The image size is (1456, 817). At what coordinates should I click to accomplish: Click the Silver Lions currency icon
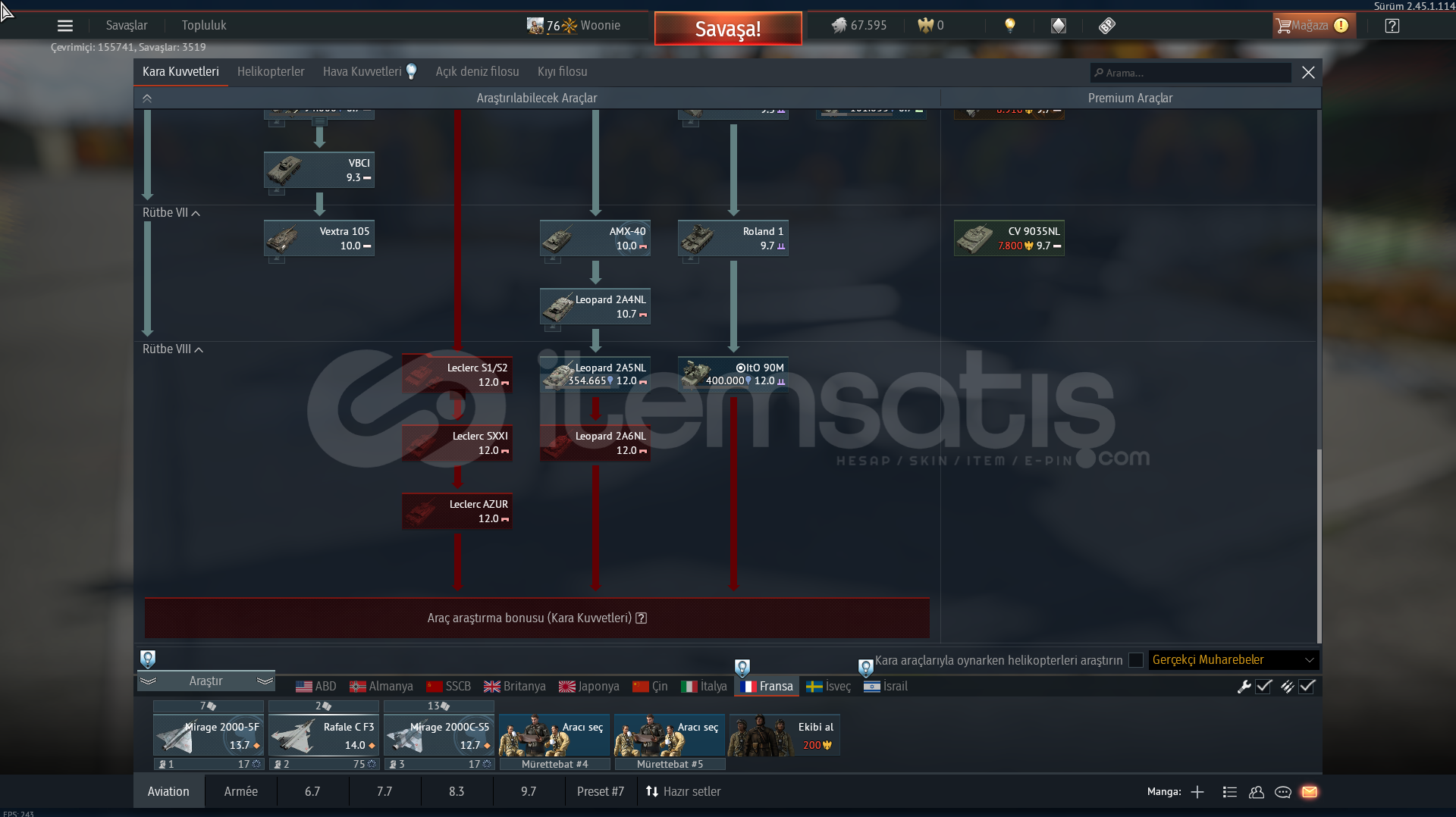pyautogui.click(x=839, y=26)
